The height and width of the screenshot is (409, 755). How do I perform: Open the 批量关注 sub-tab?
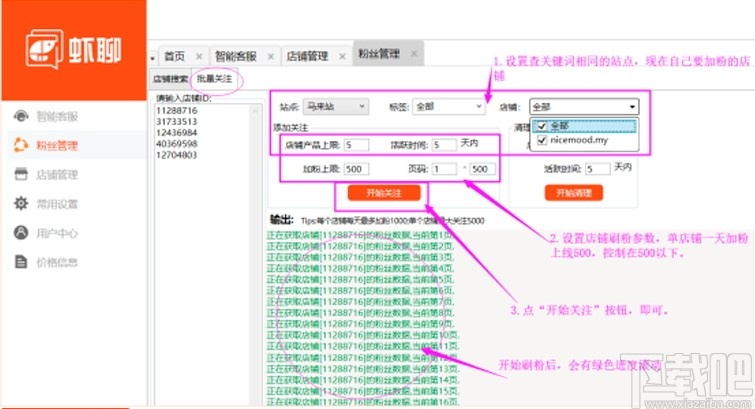tap(214, 79)
